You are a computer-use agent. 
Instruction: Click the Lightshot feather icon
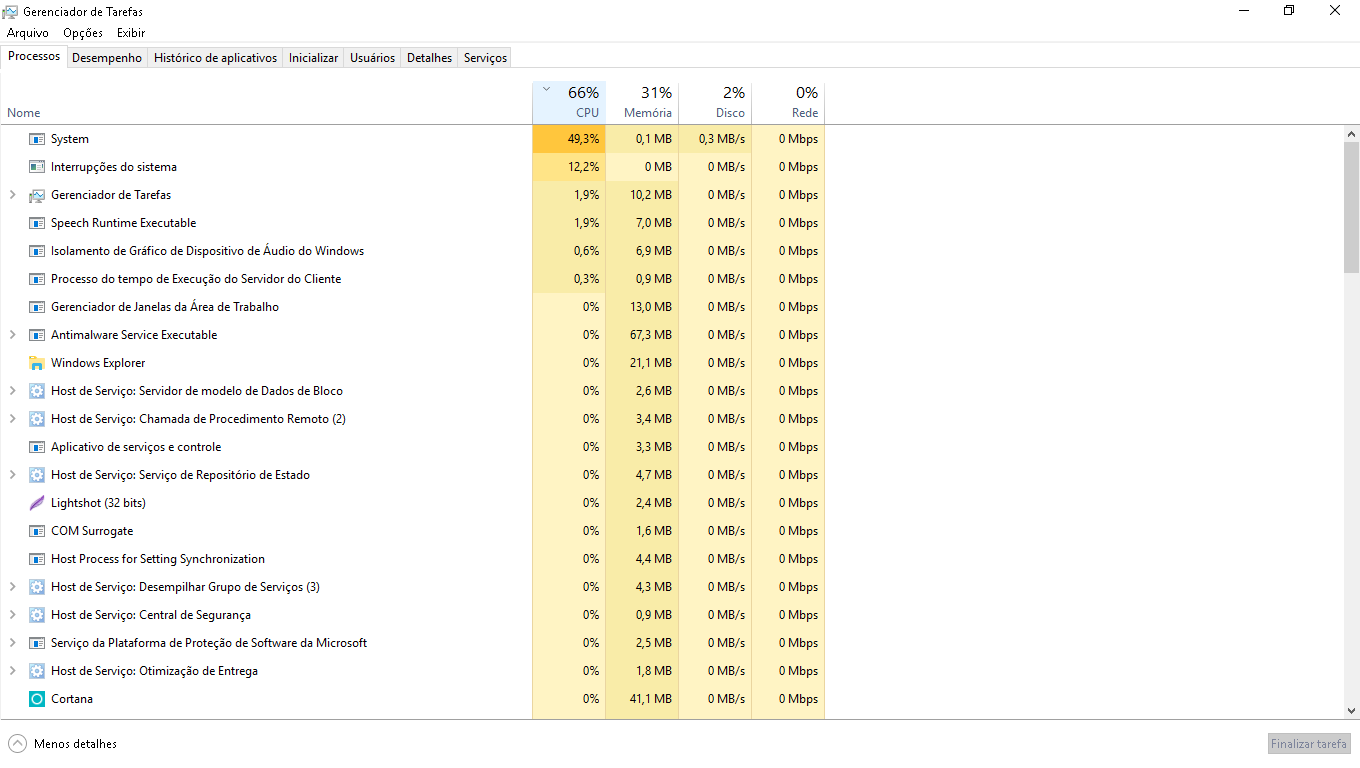click(x=37, y=503)
